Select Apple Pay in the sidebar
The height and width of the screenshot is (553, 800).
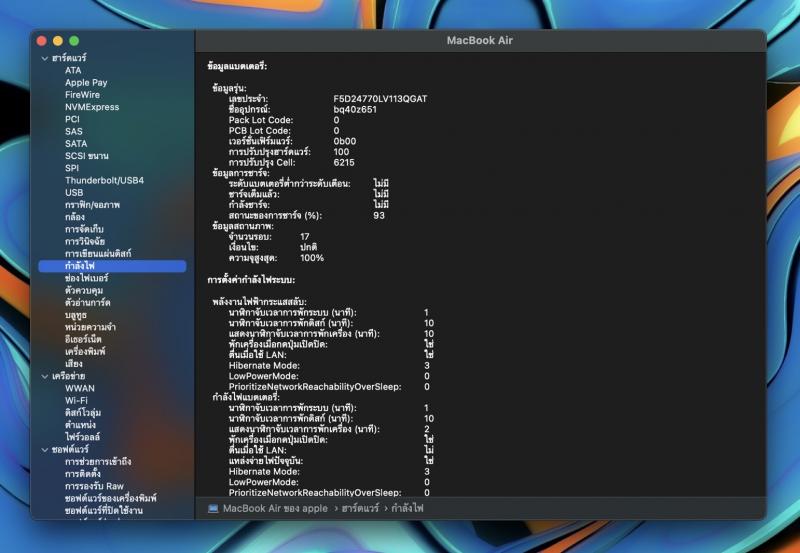(x=86, y=83)
